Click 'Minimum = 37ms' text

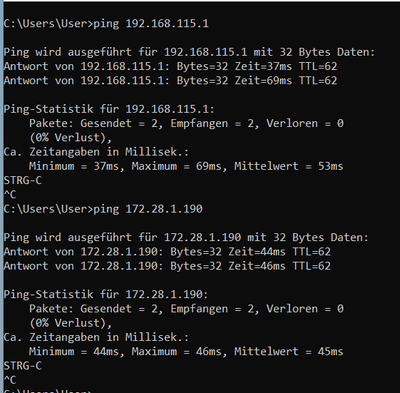pyautogui.click(x=74, y=166)
